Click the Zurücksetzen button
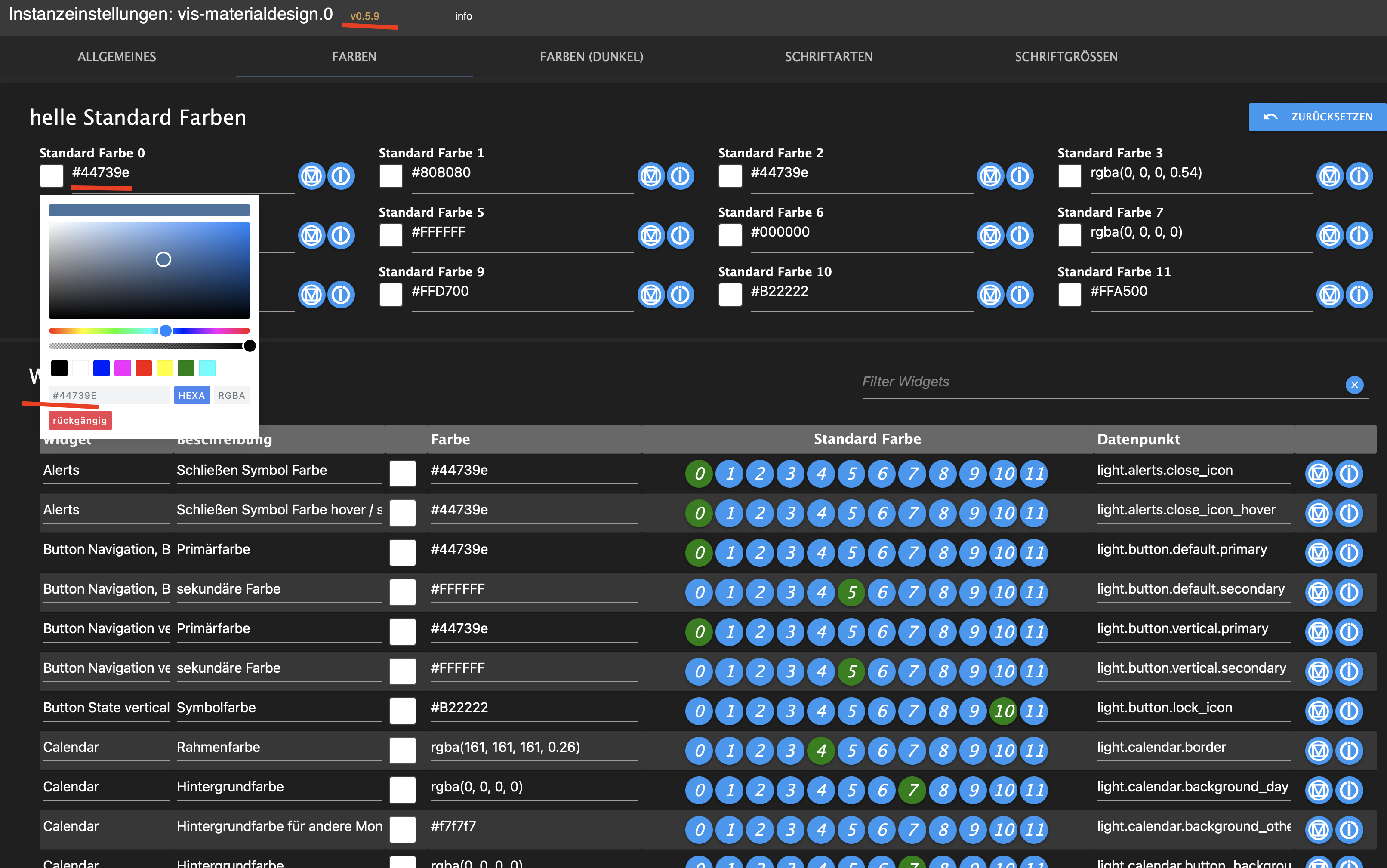This screenshot has width=1387, height=868. tap(1318, 117)
